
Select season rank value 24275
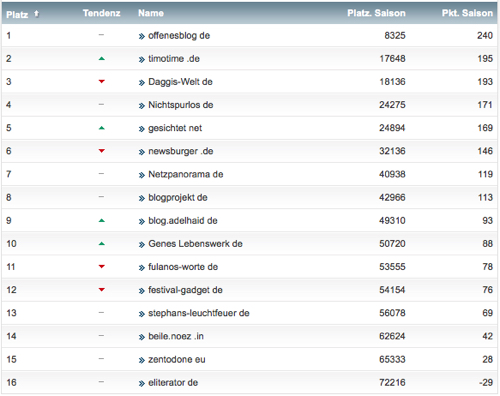pos(392,105)
